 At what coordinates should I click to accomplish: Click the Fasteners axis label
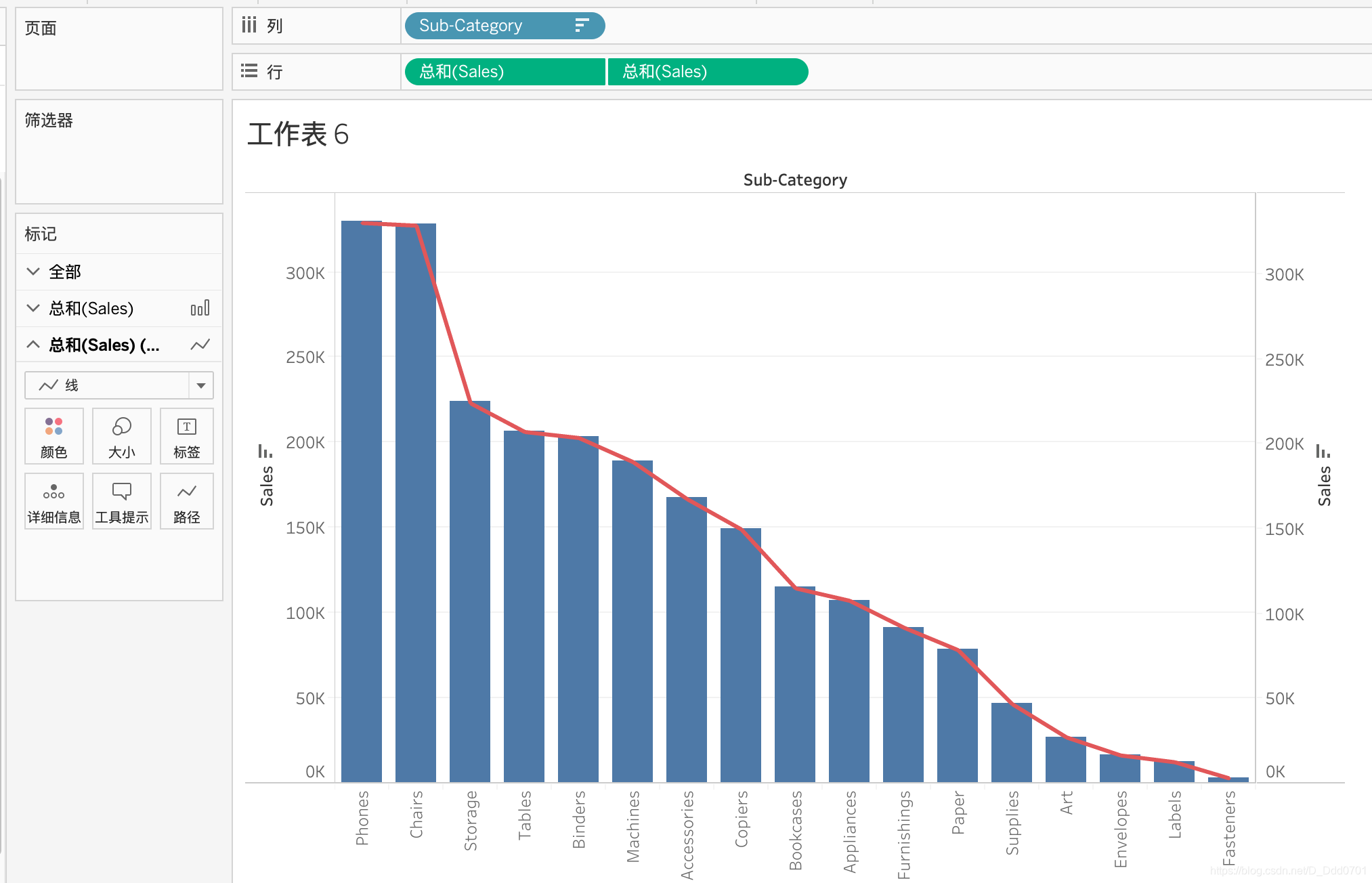click(x=1229, y=828)
